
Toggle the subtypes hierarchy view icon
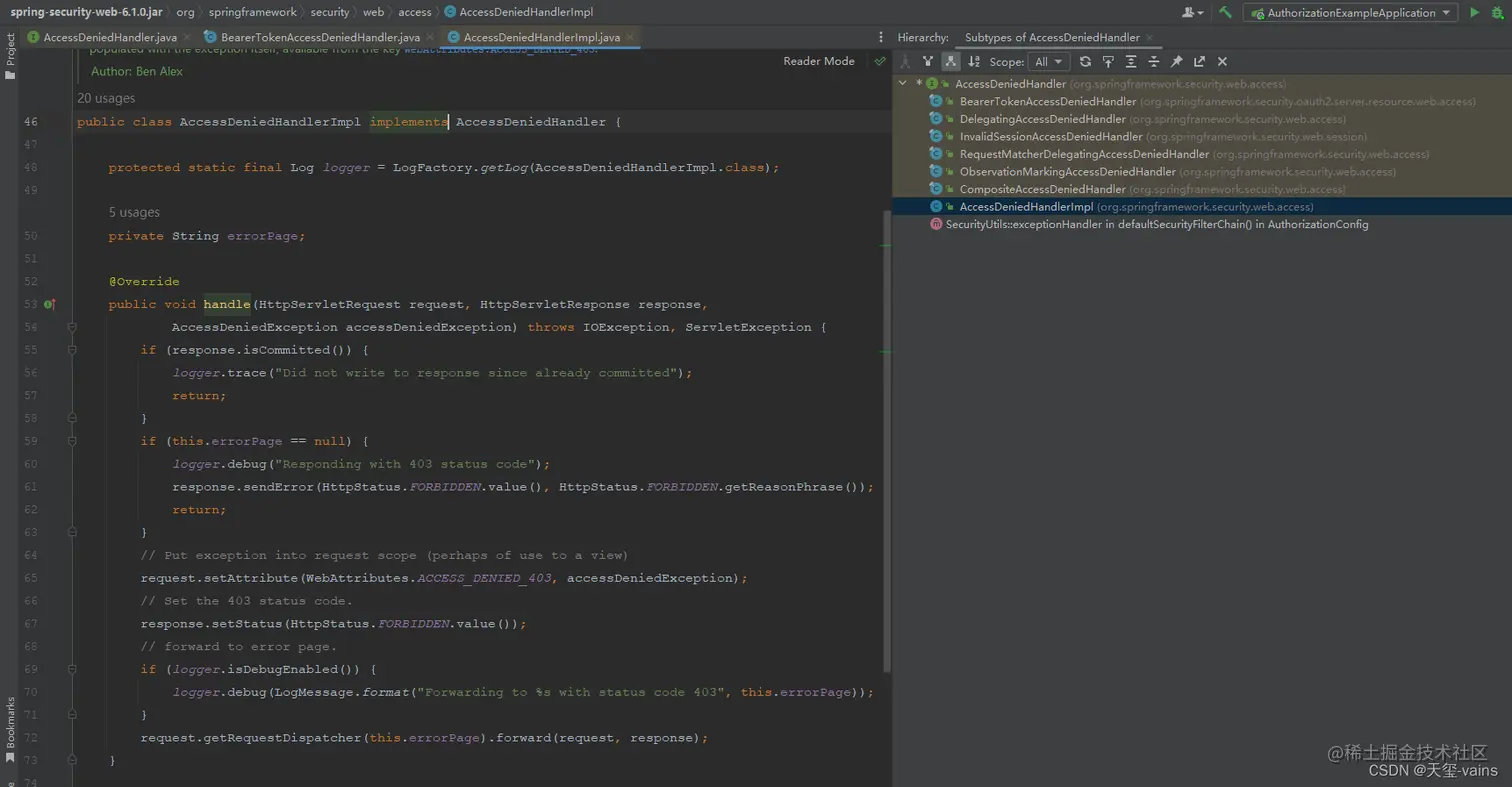(951, 61)
